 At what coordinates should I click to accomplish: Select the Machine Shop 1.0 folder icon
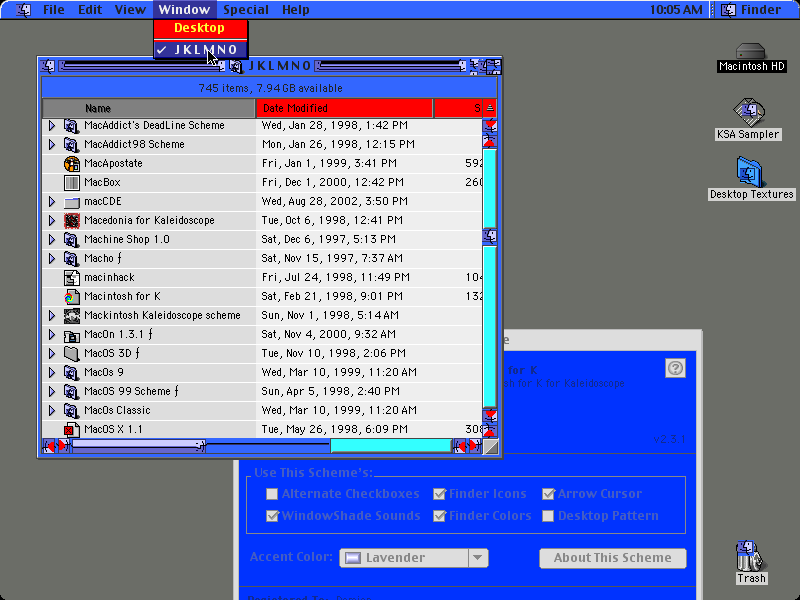point(71,239)
